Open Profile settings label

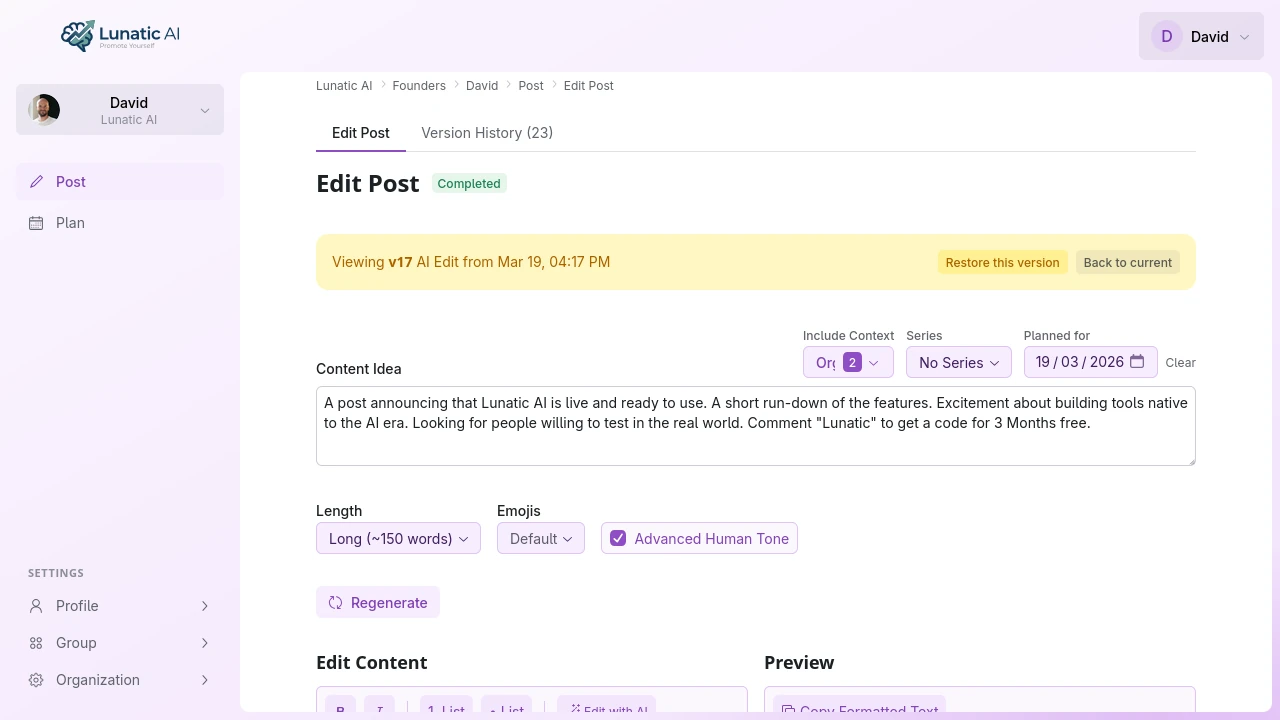pos(77,605)
